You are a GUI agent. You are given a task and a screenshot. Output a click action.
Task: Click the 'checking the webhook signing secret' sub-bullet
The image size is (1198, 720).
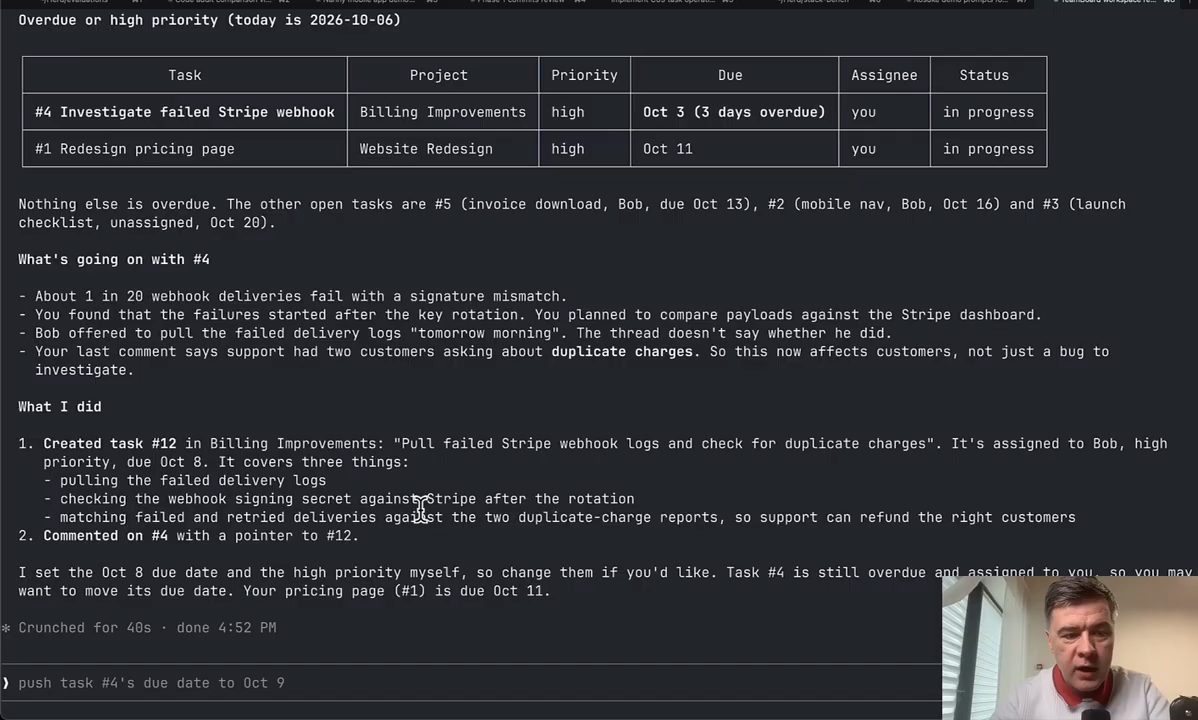(338, 498)
